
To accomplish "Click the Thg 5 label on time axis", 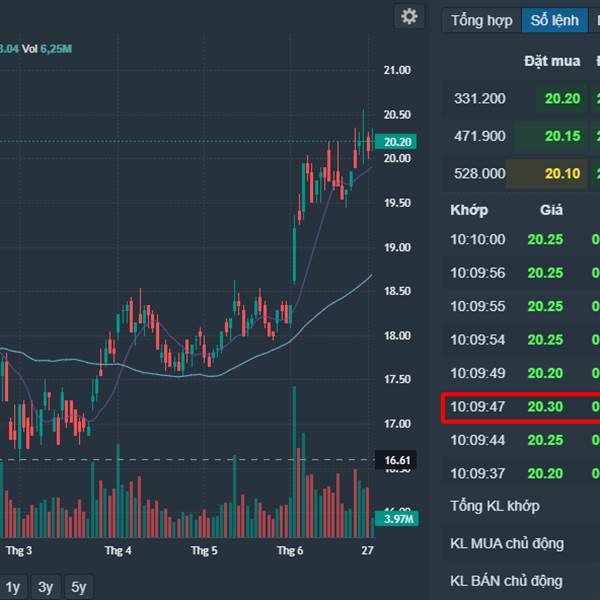I will [x=204, y=551].
